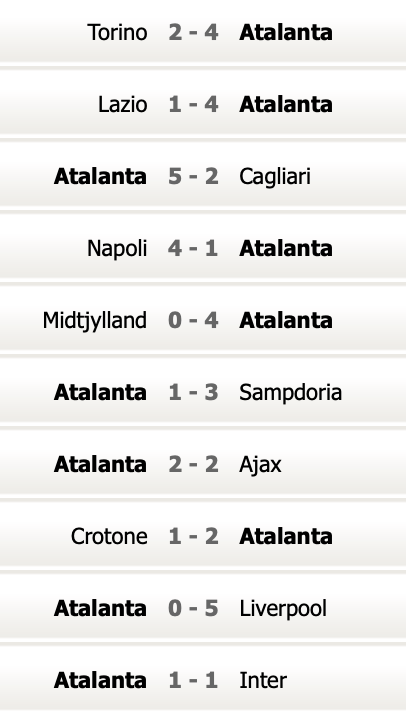Open Inter team page
The image size is (406, 714).
tap(263, 680)
